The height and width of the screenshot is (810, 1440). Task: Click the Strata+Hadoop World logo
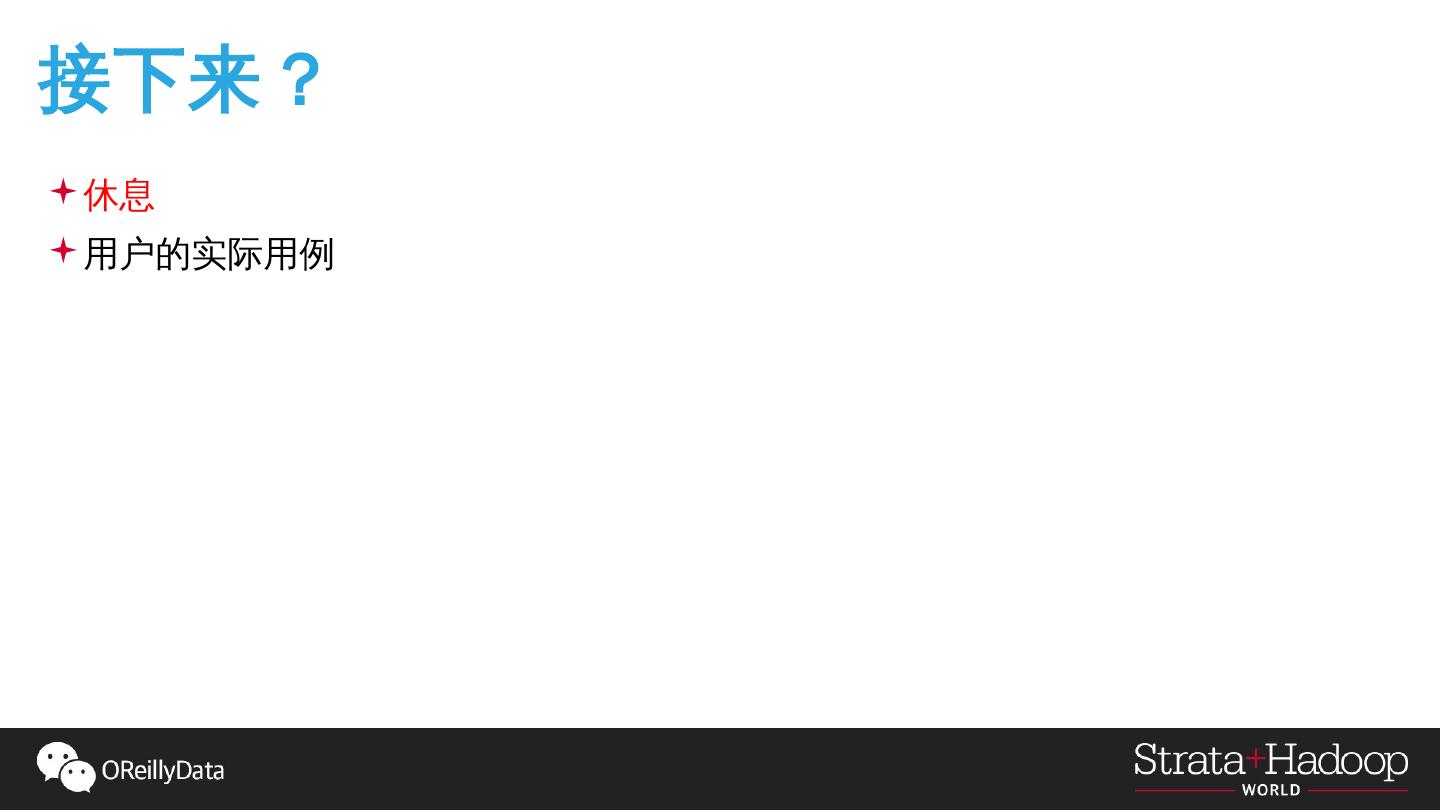tap(1270, 768)
